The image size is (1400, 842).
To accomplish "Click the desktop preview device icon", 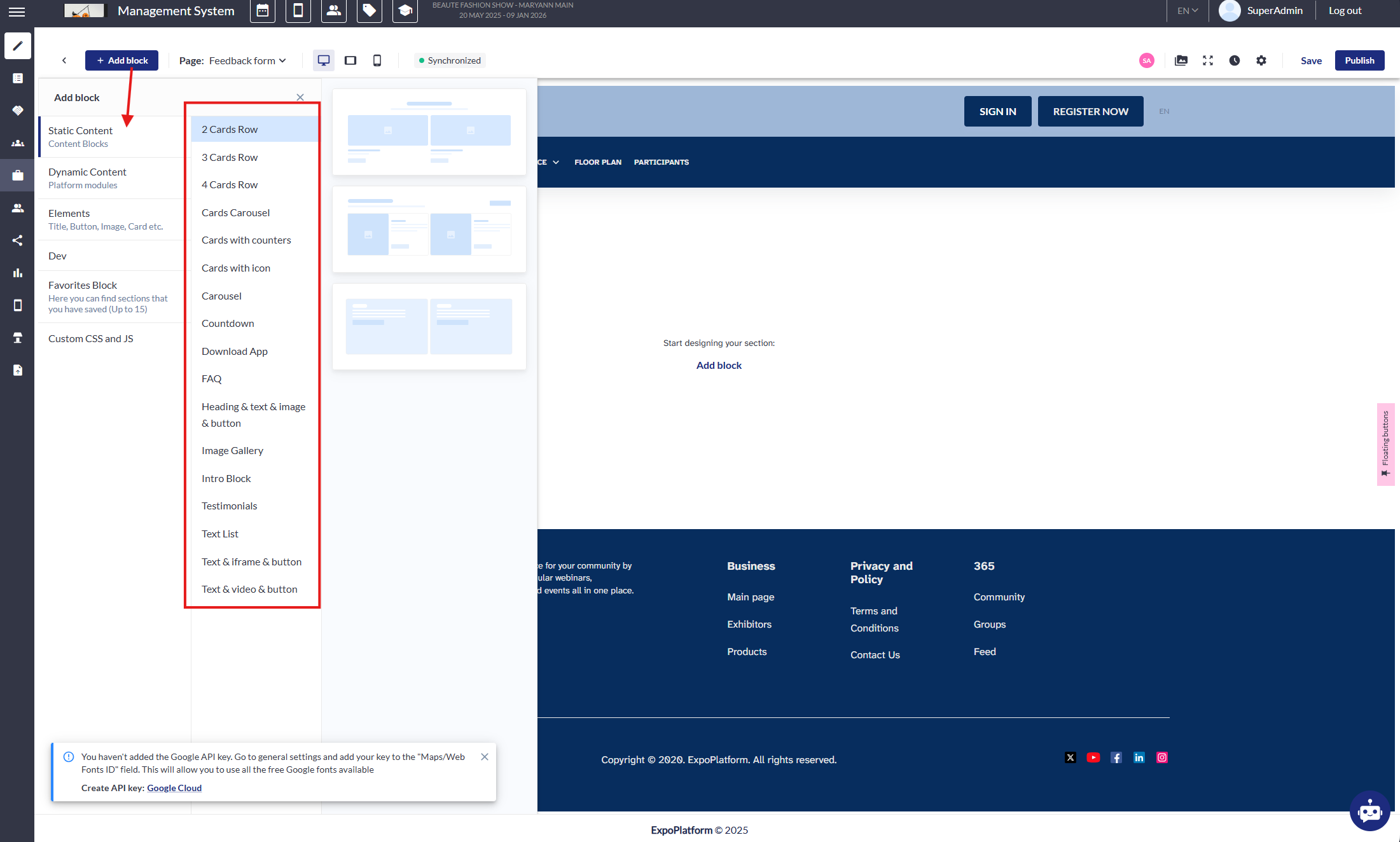I will (x=324, y=60).
